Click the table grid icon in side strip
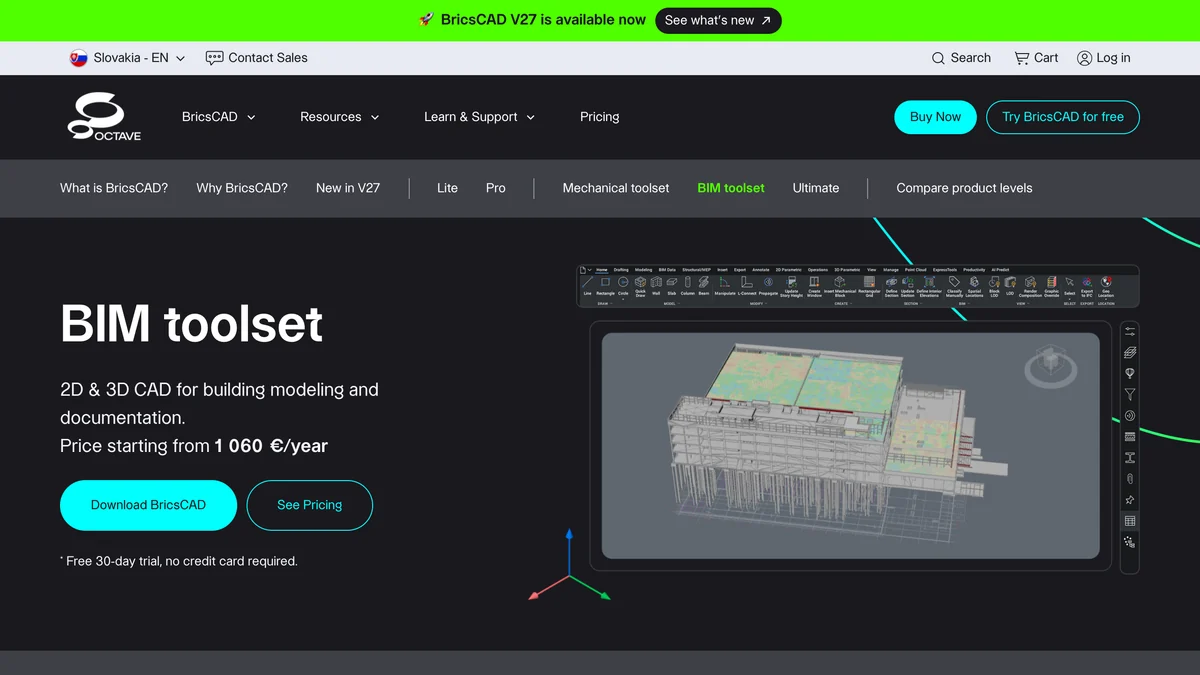Viewport: 1200px width, 675px height. click(x=1130, y=521)
